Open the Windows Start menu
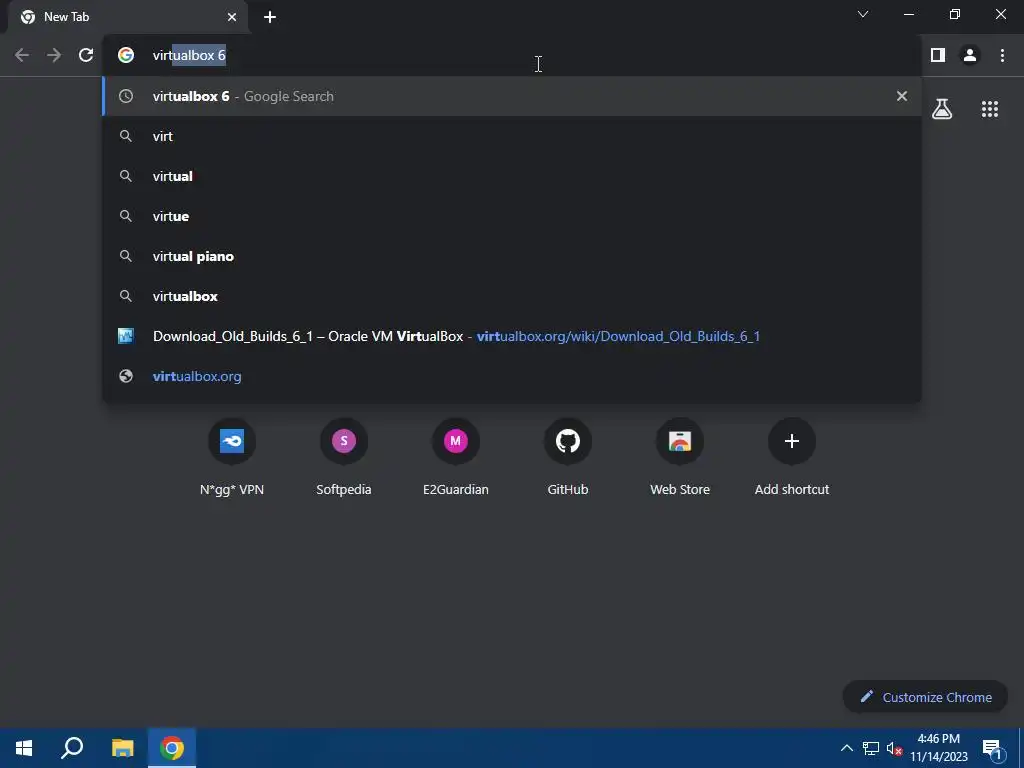This screenshot has width=1024, height=768. click(x=24, y=748)
